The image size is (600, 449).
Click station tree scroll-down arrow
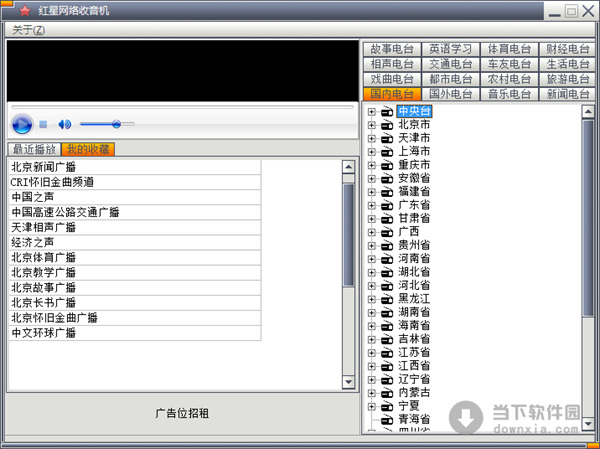(588, 423)
